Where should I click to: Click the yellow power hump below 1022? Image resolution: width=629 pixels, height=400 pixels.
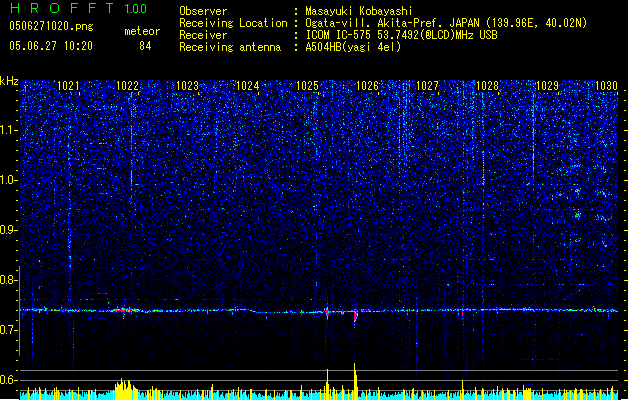point(126,389)
